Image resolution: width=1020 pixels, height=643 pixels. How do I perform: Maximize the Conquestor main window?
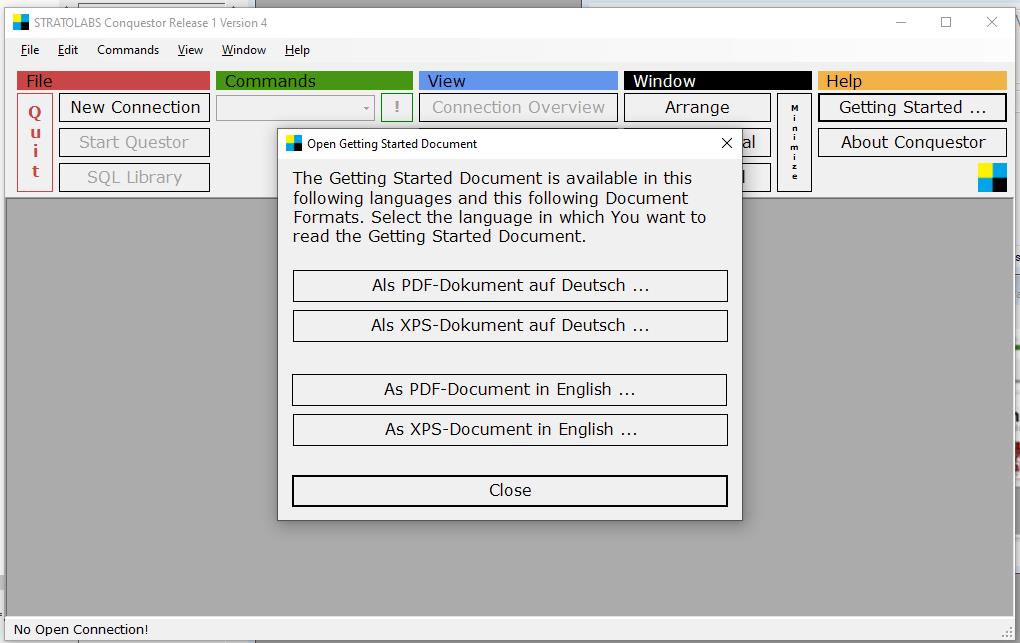click(946, 22)
